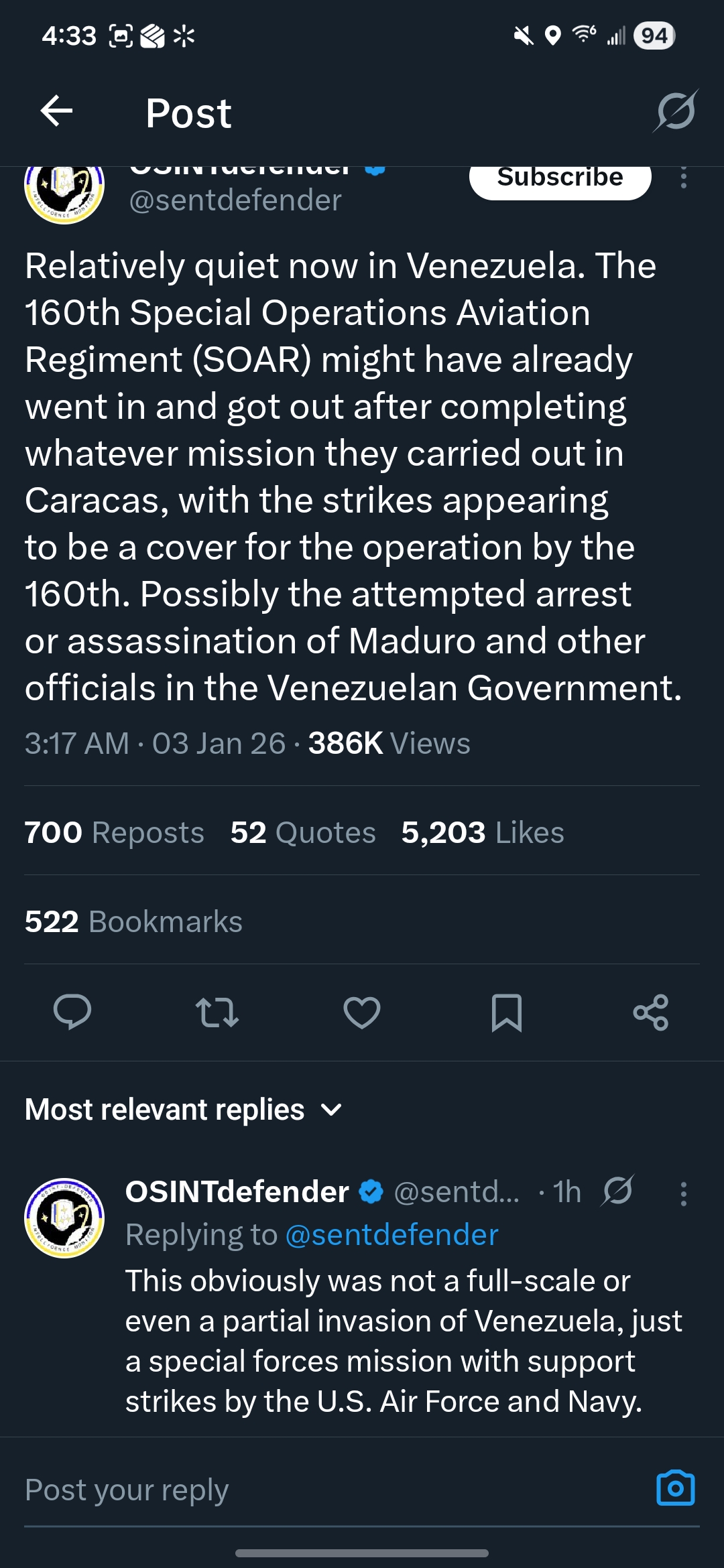View the 700 Reposts list
724x1568 pixels.
(114, 832)
